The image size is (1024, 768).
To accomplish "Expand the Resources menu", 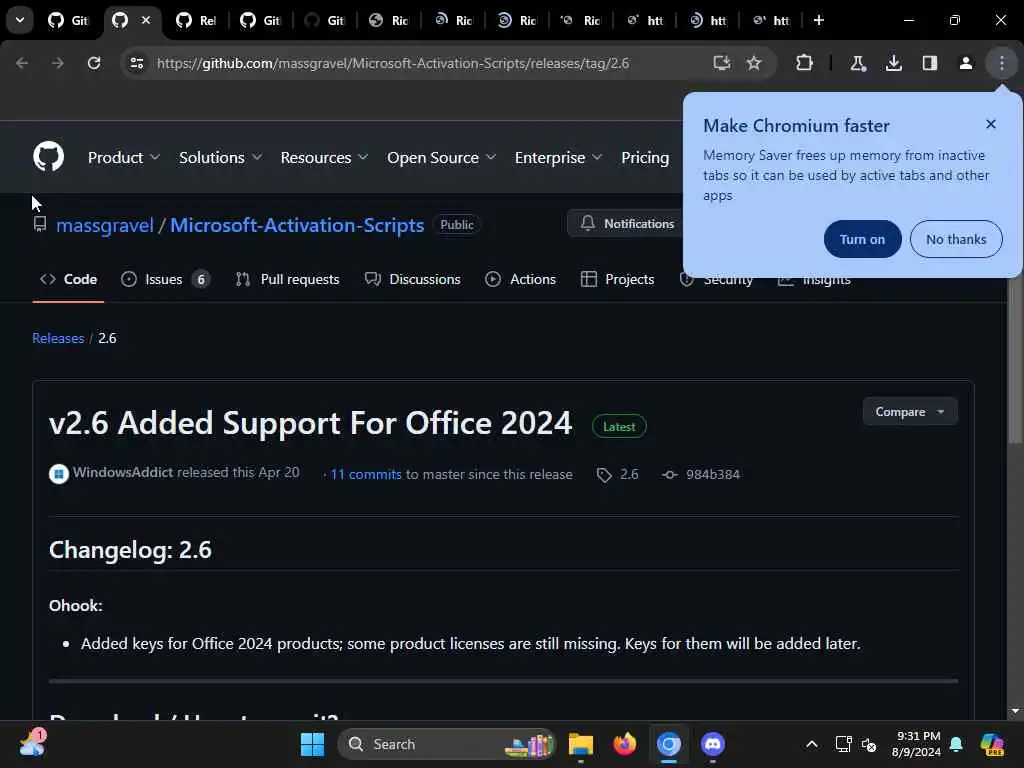I will [x=324, y=157].
